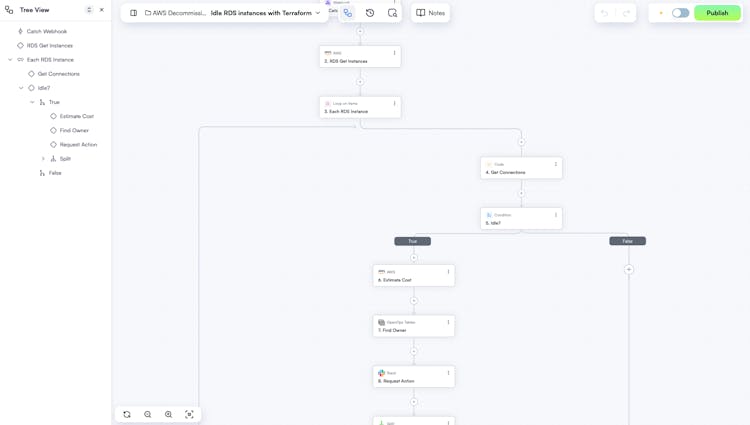Open version history icon
Screen dimensions: 750x425
[370, 13]
